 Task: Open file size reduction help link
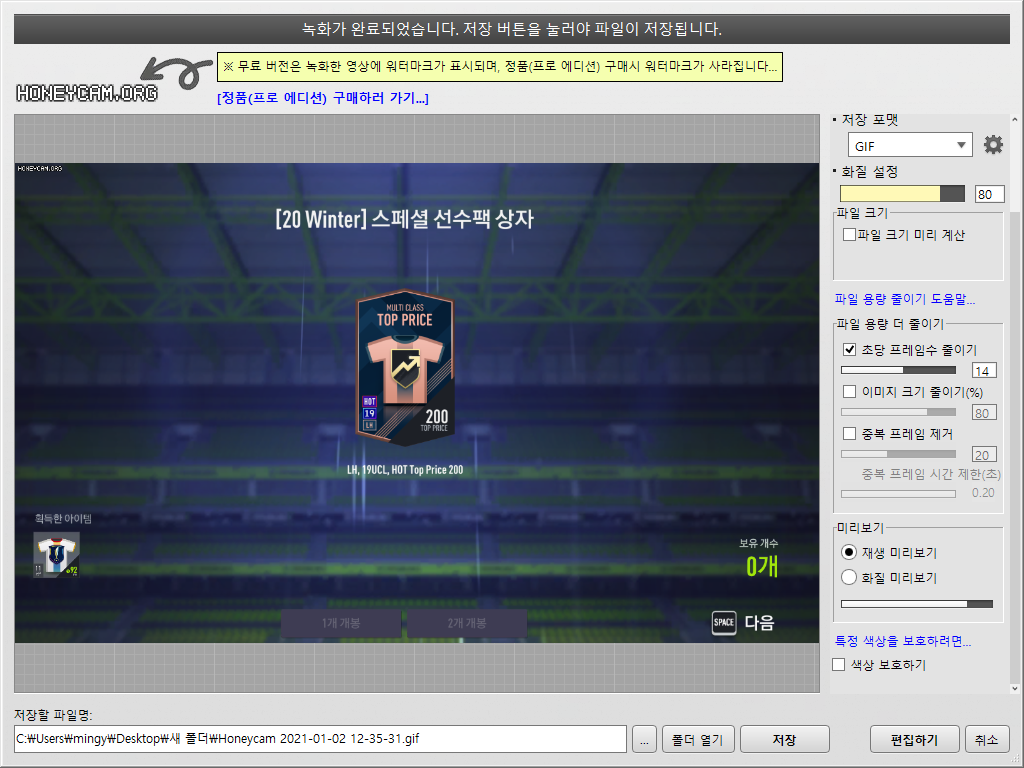tap(904, 299)
